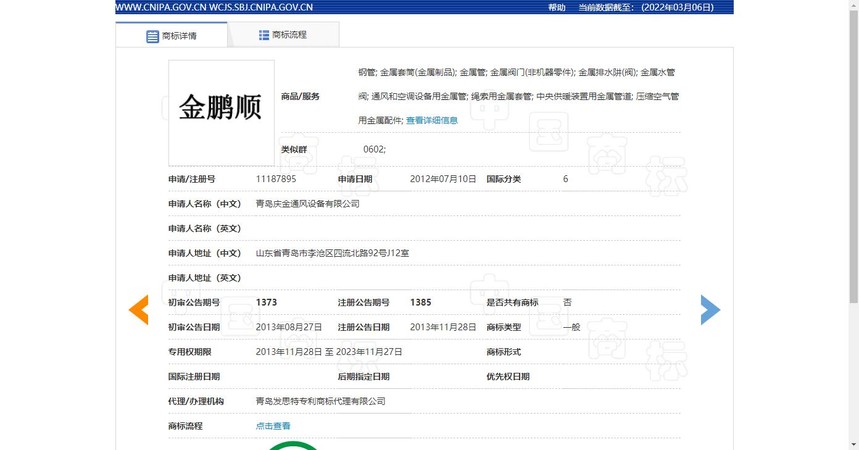Select preliminary announcement date 2013年08月27日
The height and width of the screenshot is (450, 859).
(x=289, y=327)
